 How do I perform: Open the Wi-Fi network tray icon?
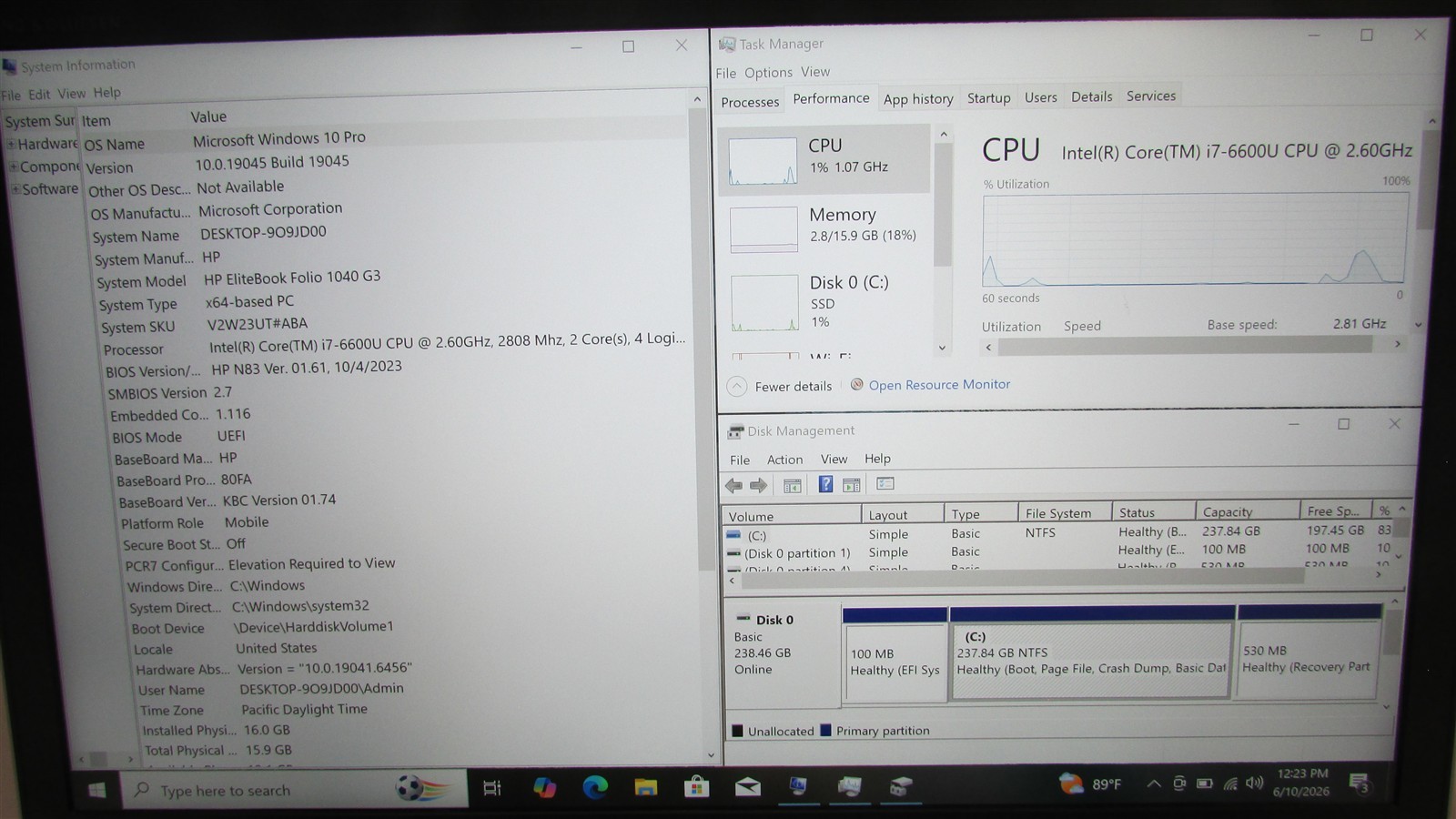[x=1230, y=783]
